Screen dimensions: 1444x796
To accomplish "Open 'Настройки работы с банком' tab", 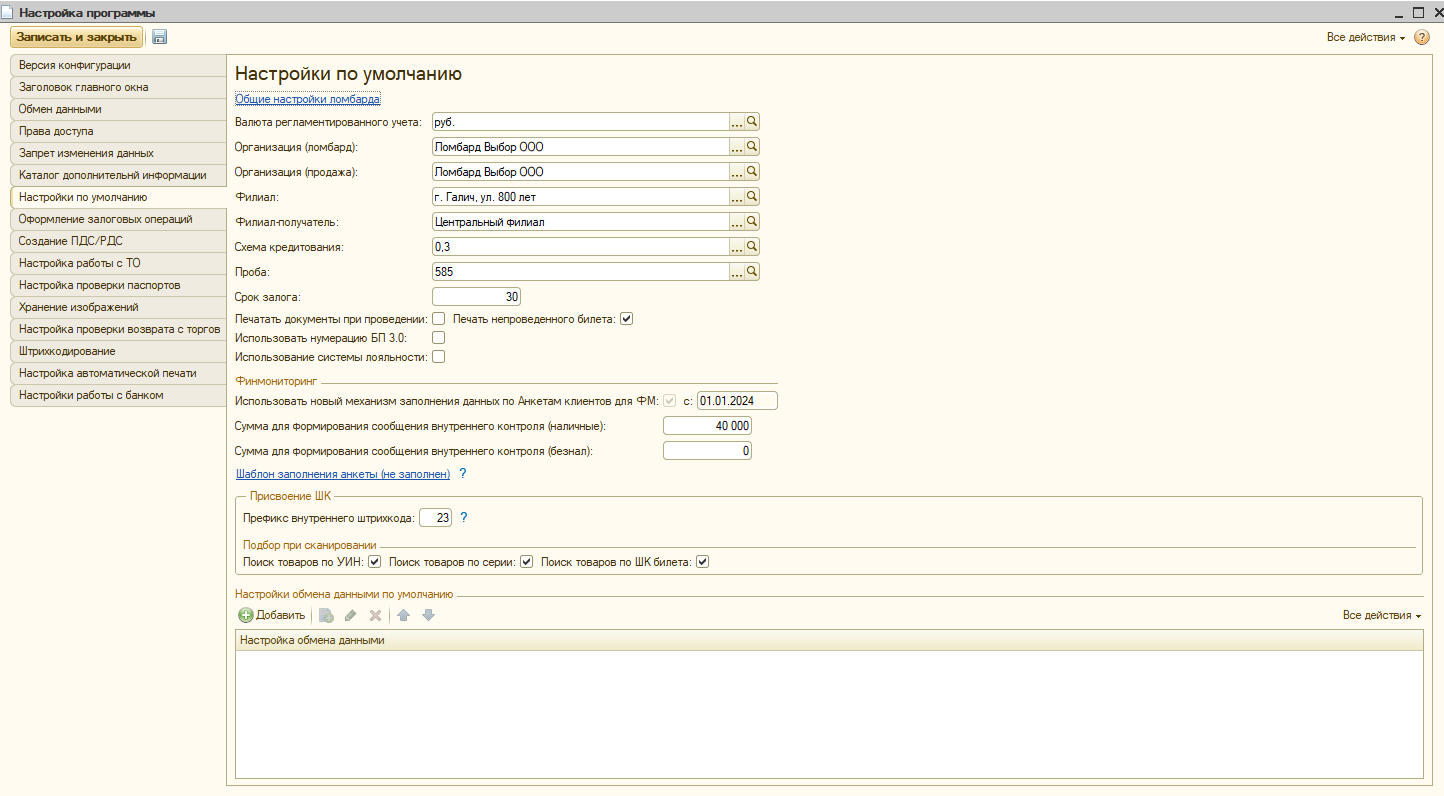I will click(117, 395).
